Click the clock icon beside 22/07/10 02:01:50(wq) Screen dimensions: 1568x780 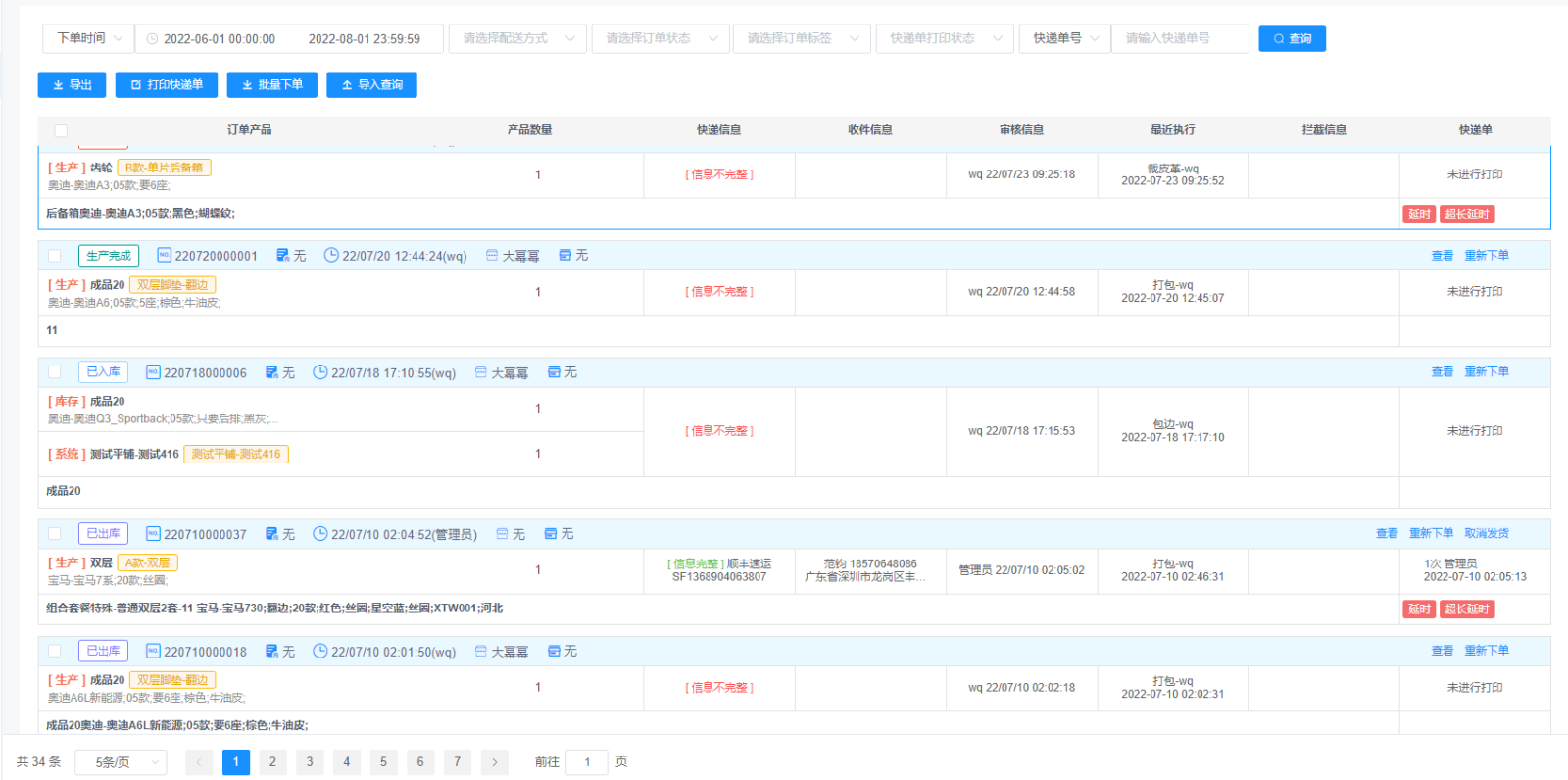tap(319, 651)
